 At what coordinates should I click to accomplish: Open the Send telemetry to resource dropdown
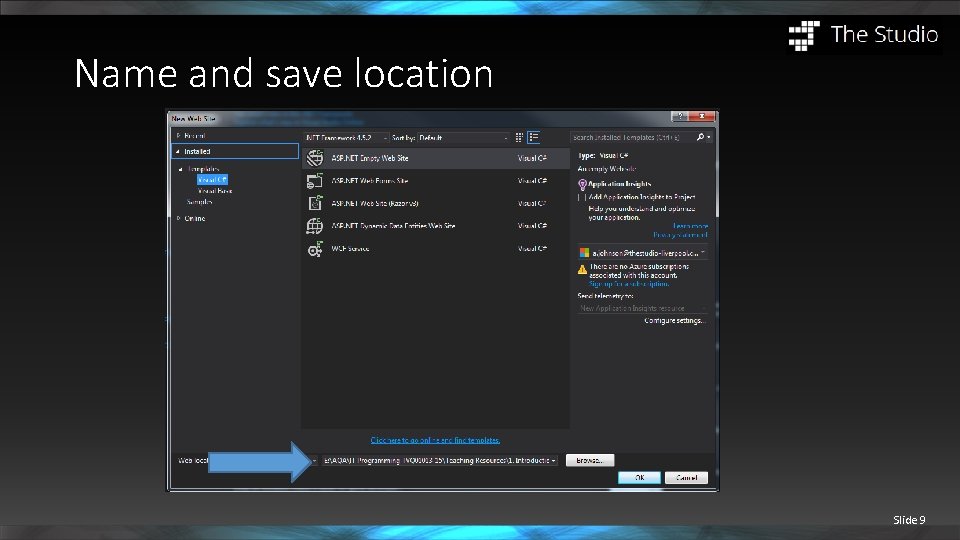642,308
